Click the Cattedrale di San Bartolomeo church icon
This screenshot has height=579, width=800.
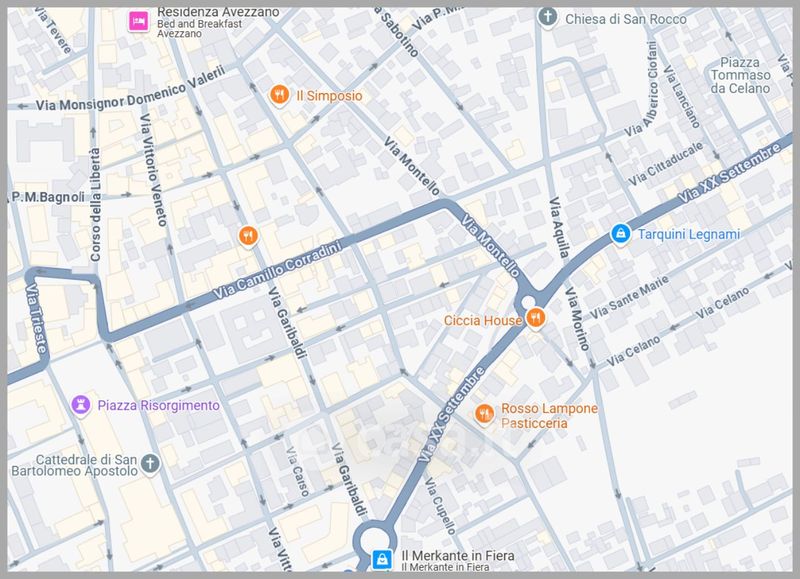[150, 464]
